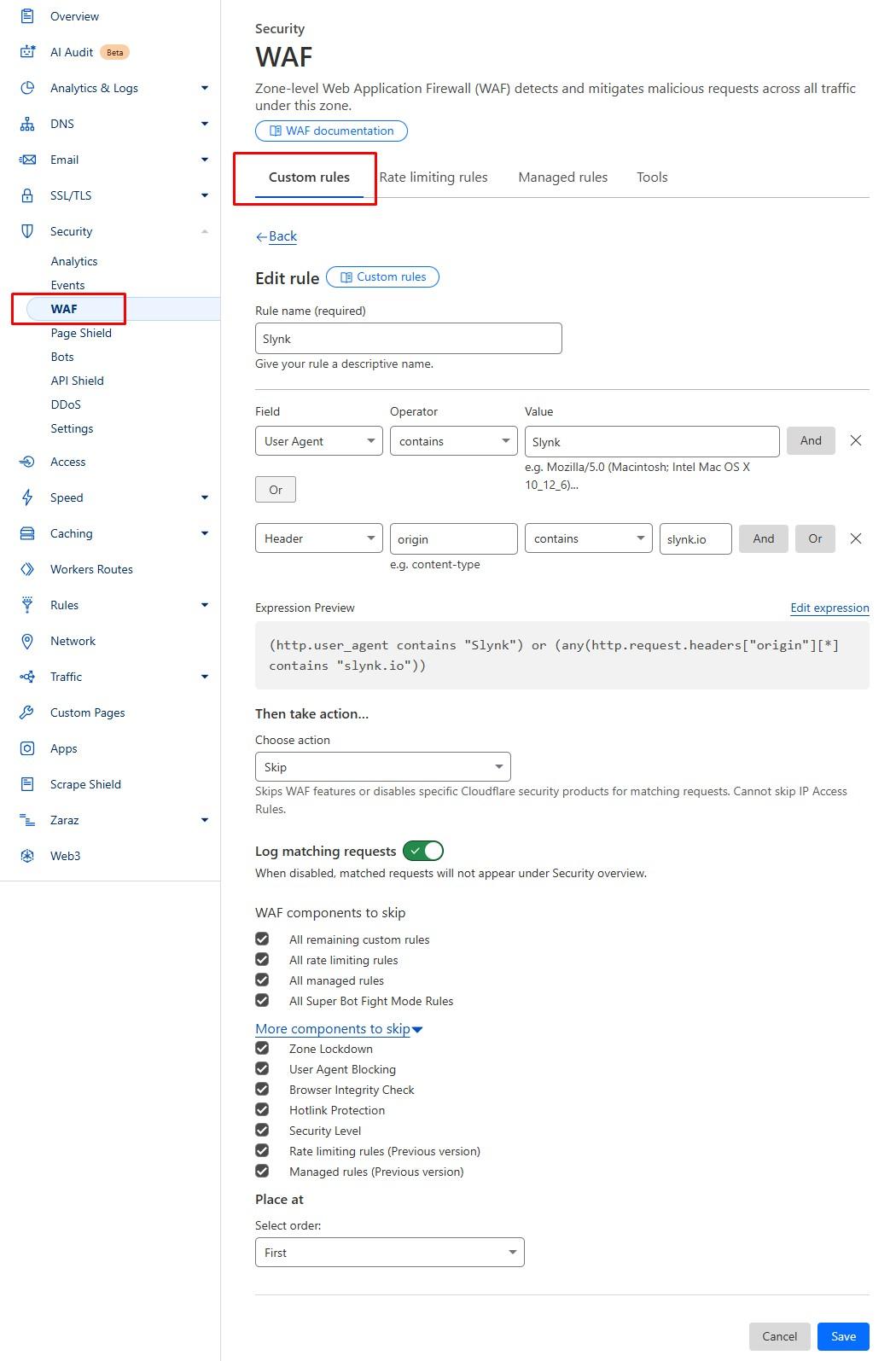Click the Edit expression link
896x1361 pixels.
pos(829,608)
